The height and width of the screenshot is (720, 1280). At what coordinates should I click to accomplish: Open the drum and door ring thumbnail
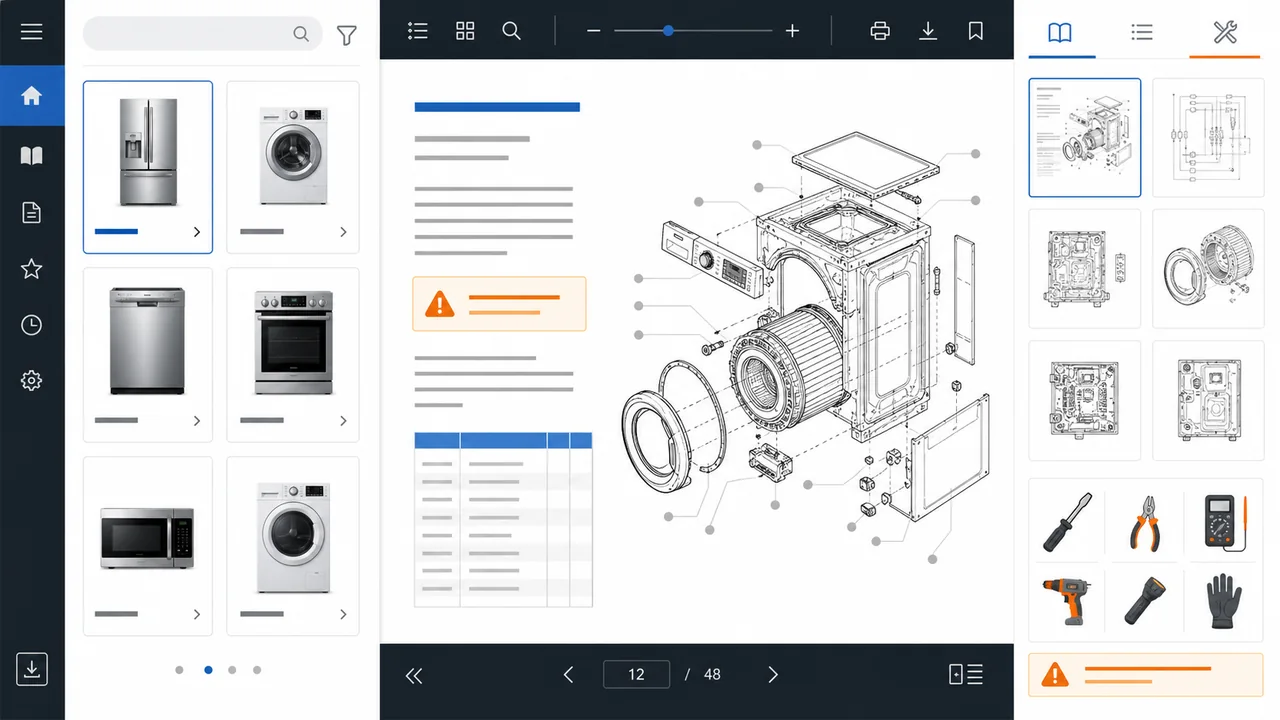(1208, 268)
